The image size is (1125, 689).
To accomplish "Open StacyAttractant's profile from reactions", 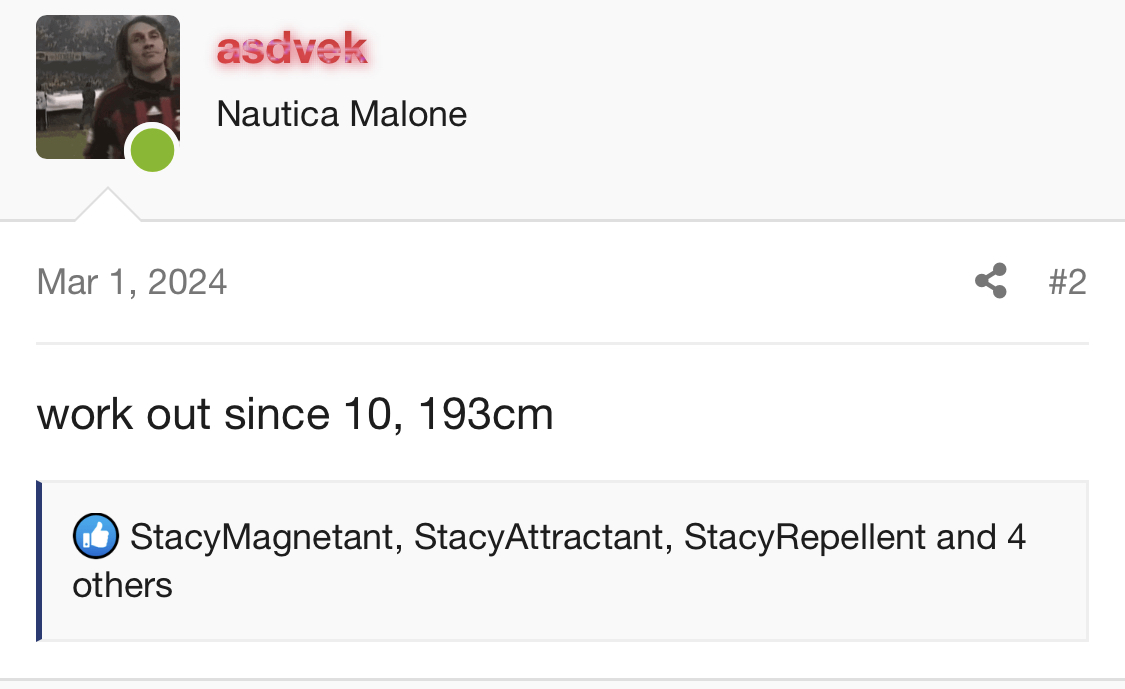I will [x=539, y=537].
